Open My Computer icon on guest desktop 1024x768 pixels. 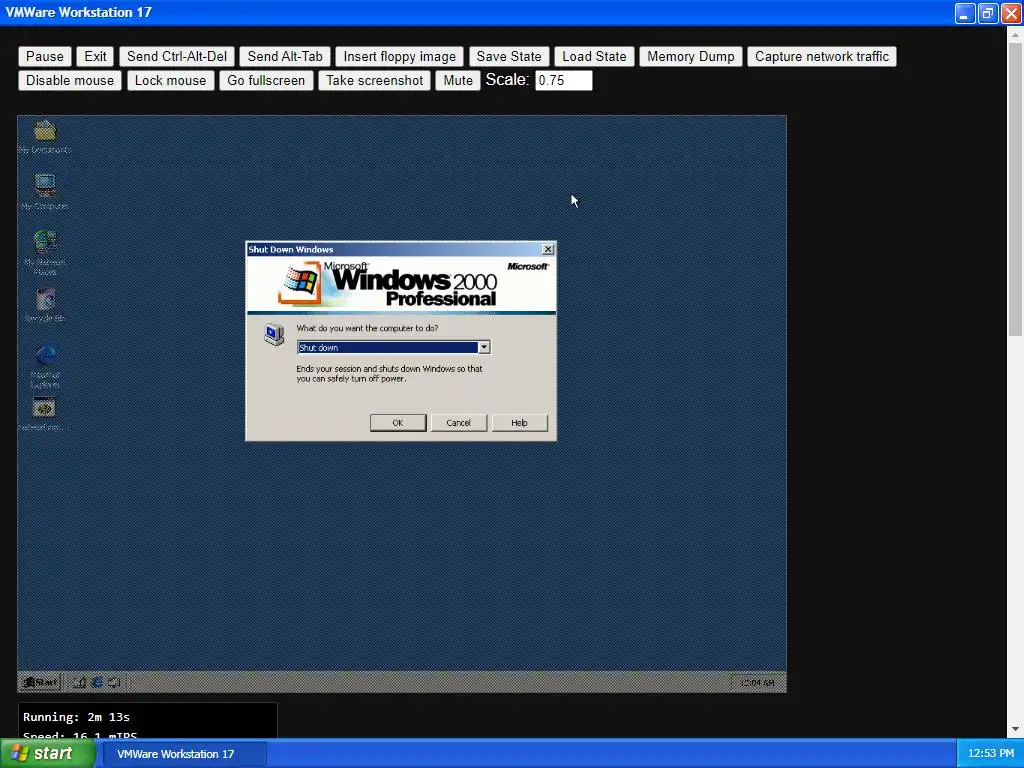(x=45, y=191)
